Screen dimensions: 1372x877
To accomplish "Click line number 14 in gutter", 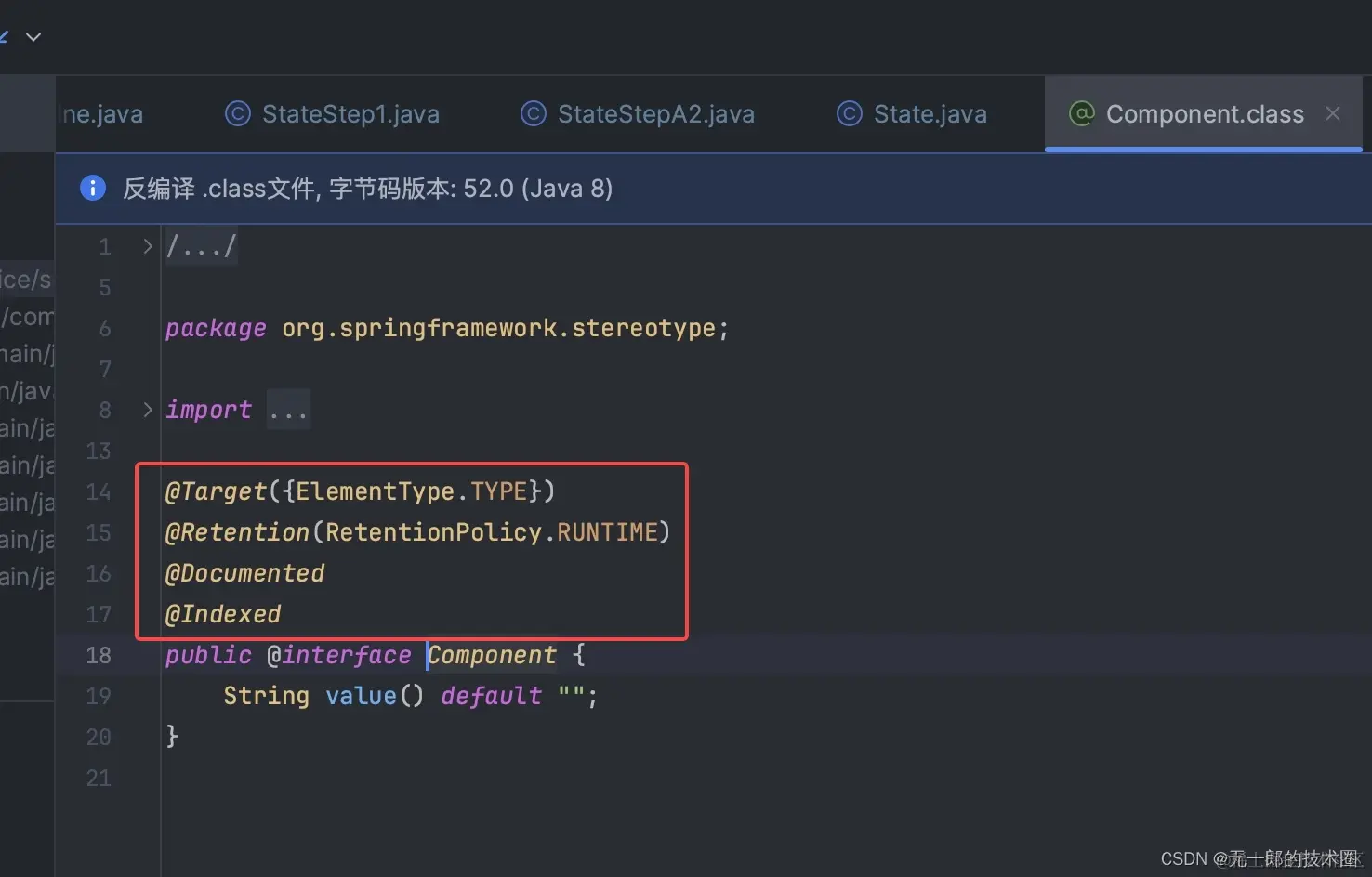I will (x=99, y=491).
